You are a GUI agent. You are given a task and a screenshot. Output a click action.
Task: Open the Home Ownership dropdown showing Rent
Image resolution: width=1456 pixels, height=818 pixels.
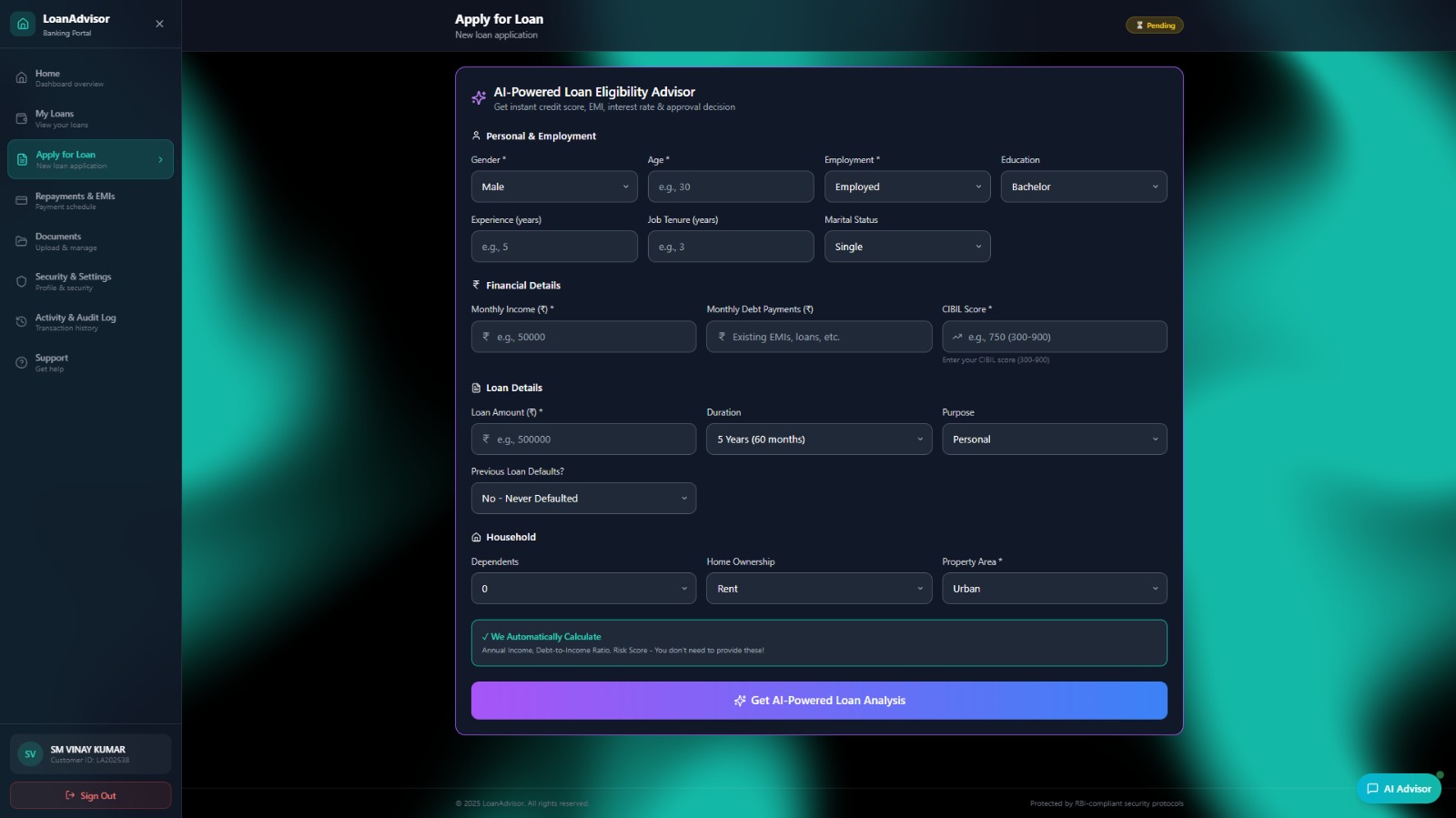click(819, 589)
